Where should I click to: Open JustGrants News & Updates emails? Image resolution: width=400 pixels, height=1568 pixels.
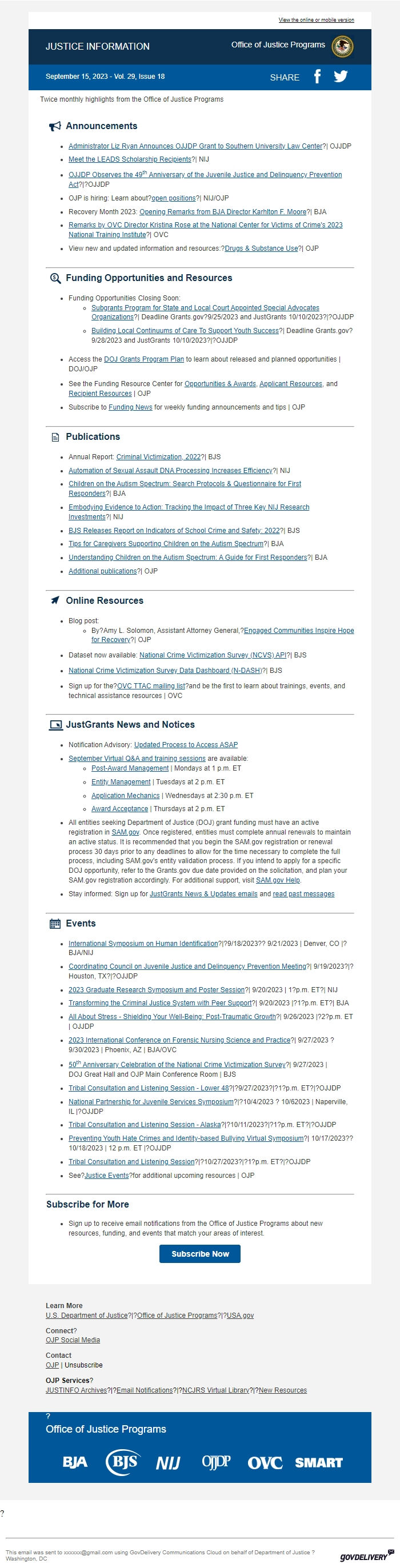(203, 893)
